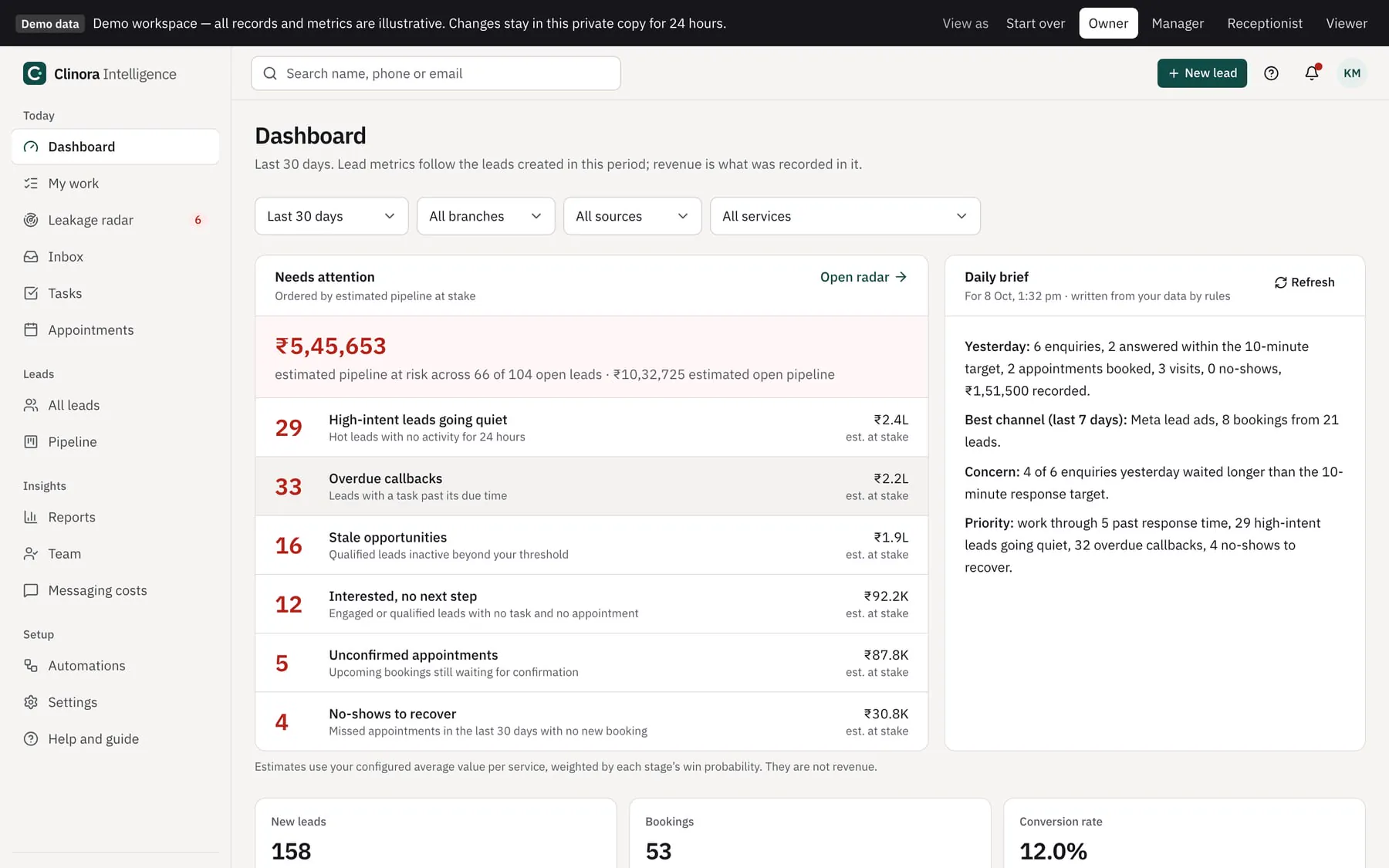Click the Pipeline board icon
Image resolution: width=1389 pixels, height=868 pixels.
click(x=31, y=442)
